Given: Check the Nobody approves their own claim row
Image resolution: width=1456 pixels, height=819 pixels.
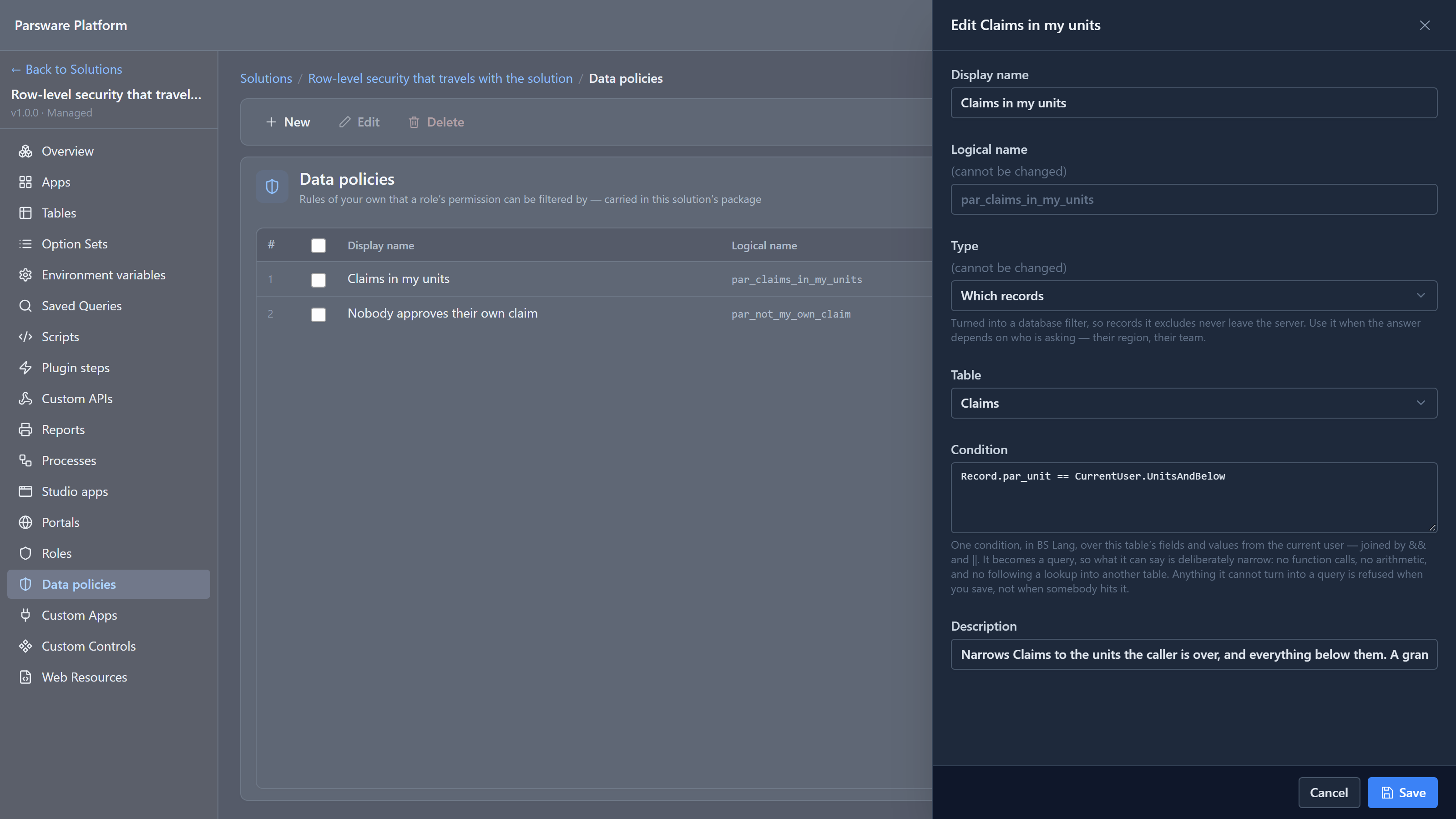Looking at the screenshot, I should (318, 314).
